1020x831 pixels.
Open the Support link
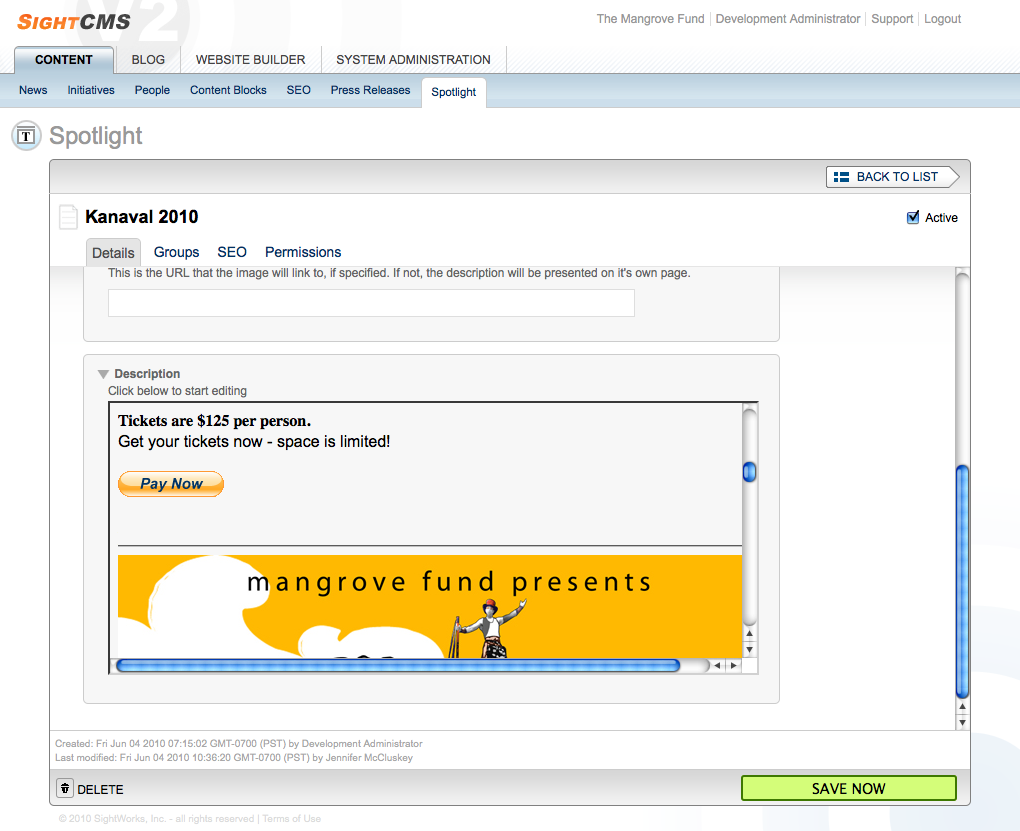[x=892, y=19]
